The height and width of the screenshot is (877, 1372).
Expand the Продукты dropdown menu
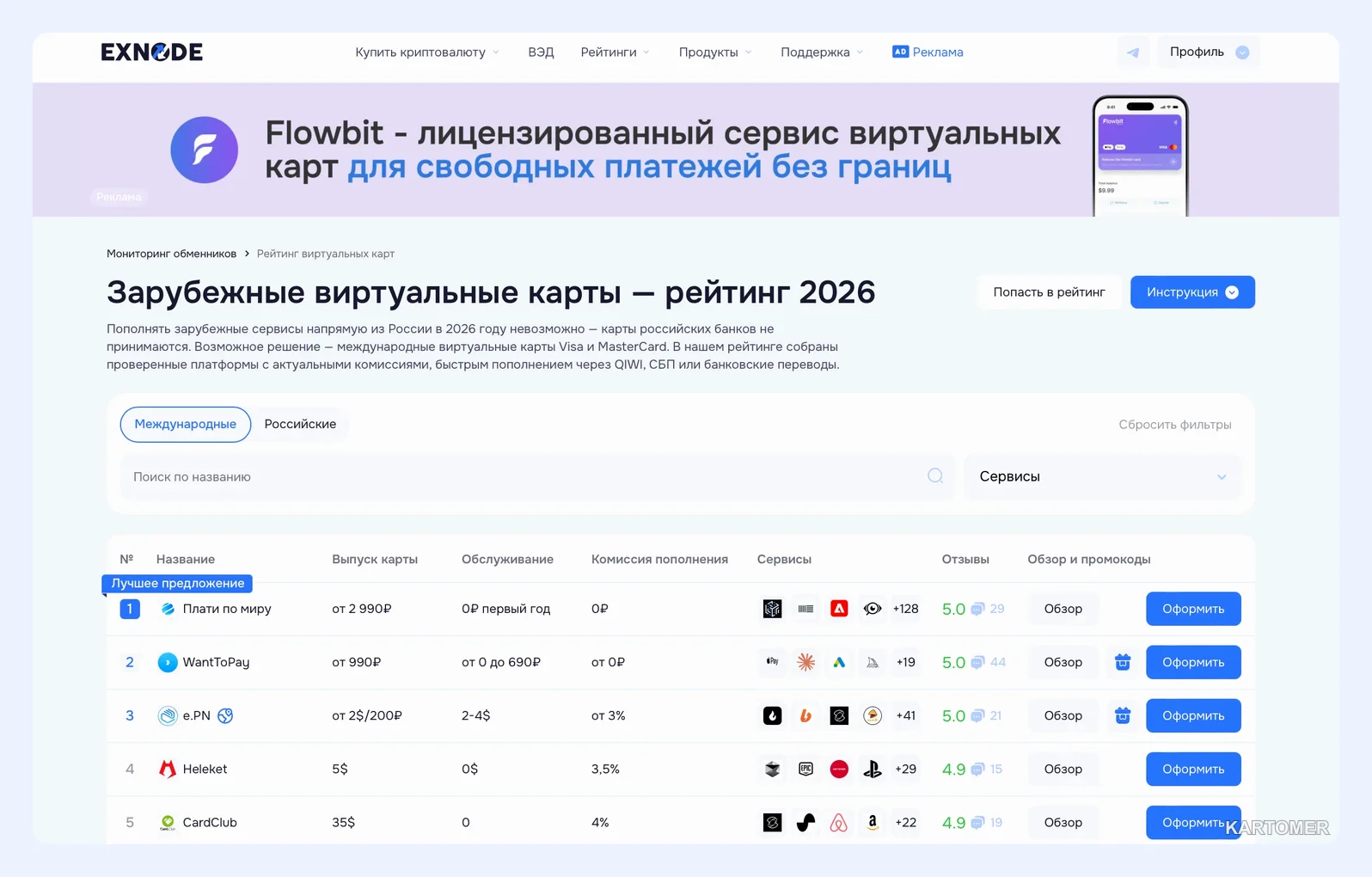[x=715, y=52]
